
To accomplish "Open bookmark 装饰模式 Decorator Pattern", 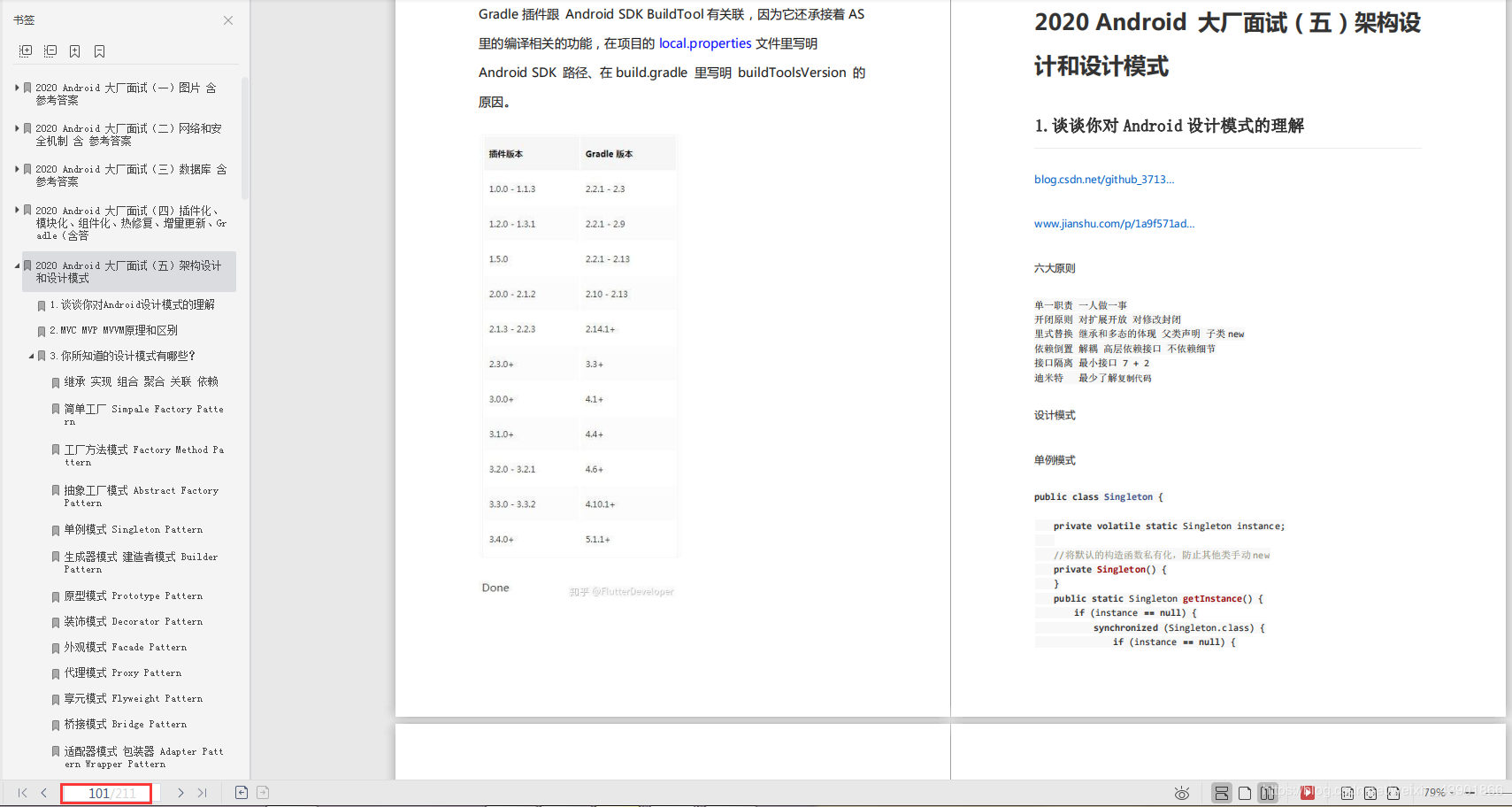I will pyautogui.click(x=133, y=621).
